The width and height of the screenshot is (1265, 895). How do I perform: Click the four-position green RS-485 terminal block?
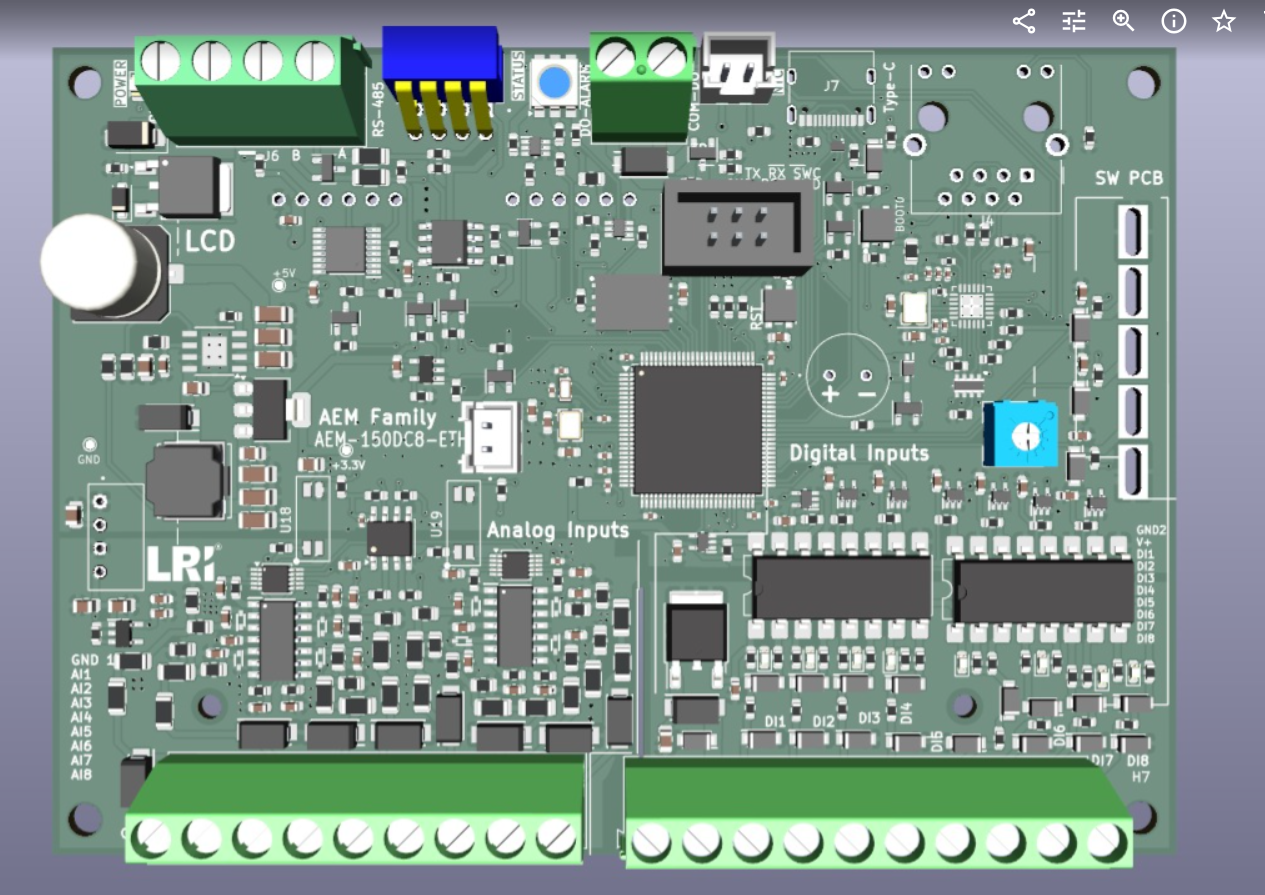[x=252, y=90]
